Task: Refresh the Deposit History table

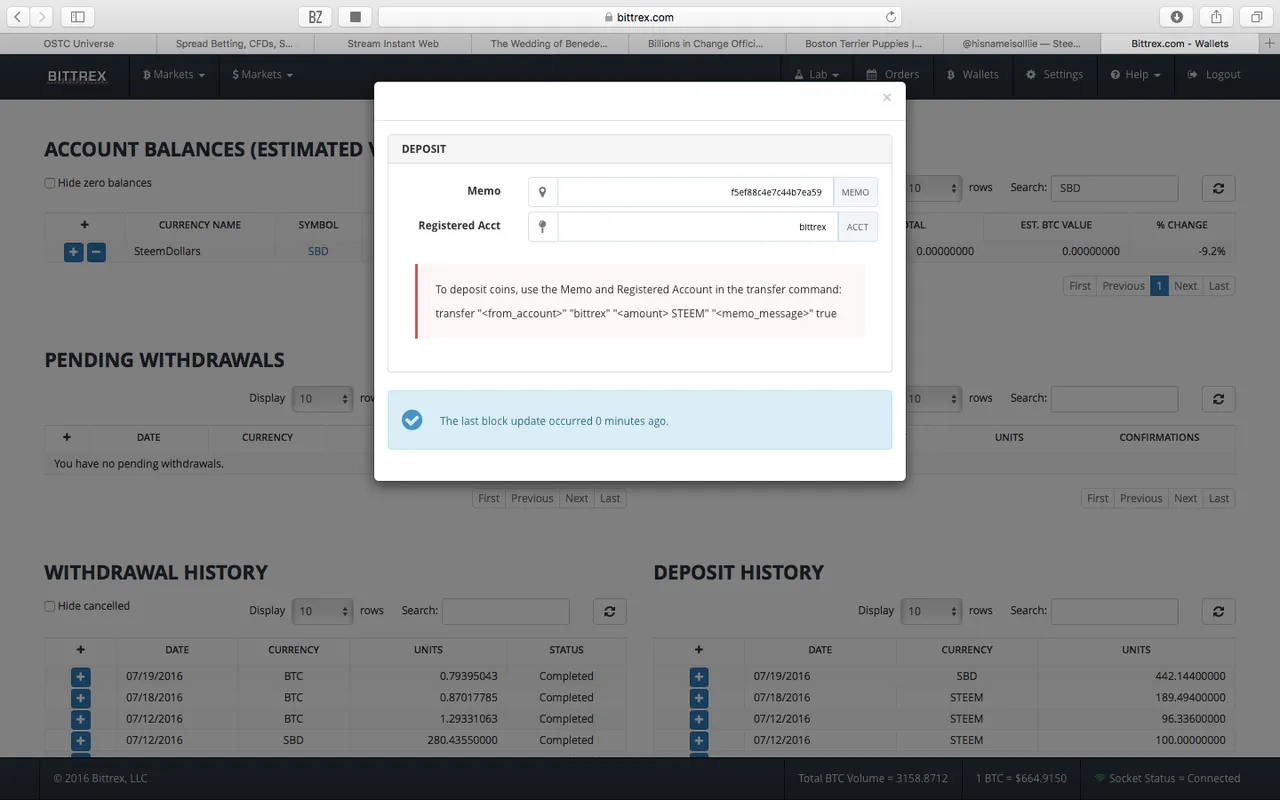Action: (x=1218, y=611)
